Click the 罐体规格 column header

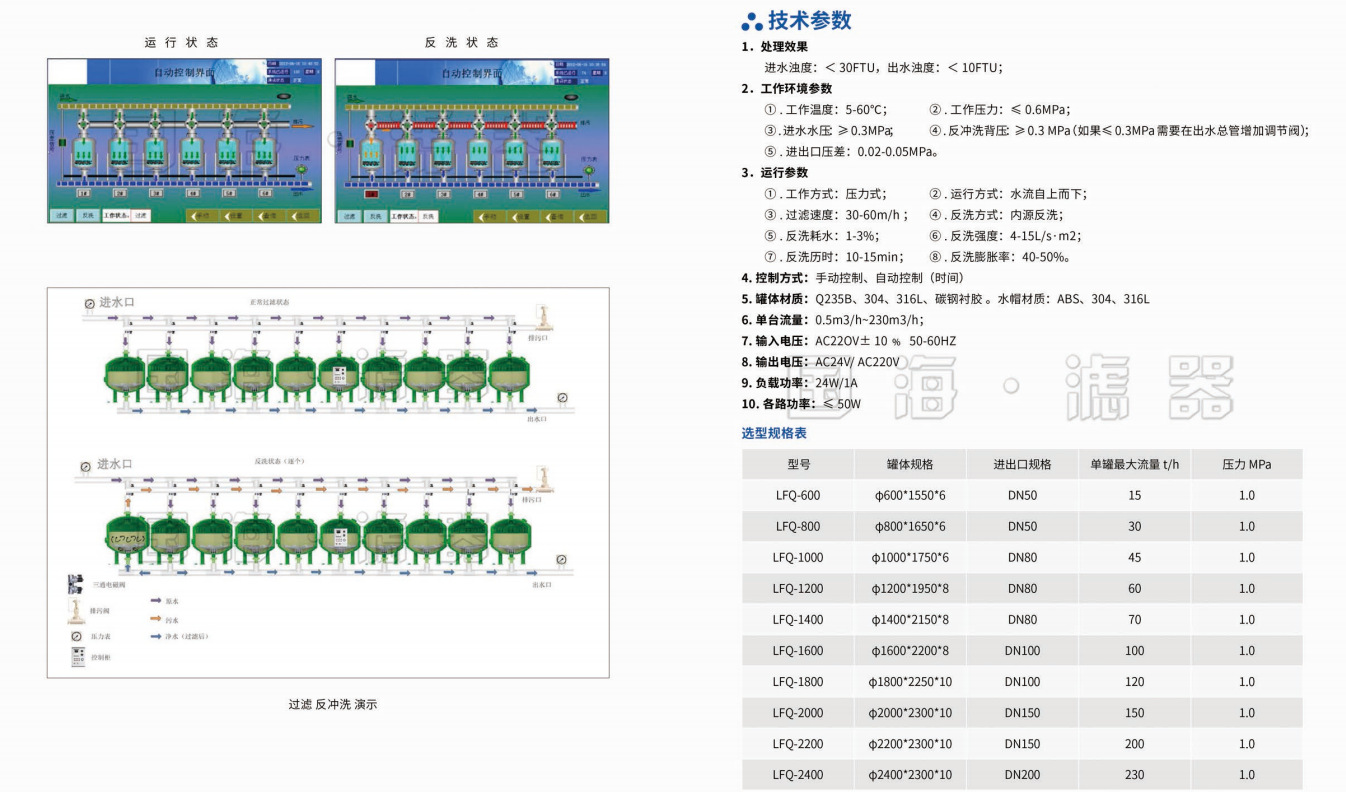point(910,464)
